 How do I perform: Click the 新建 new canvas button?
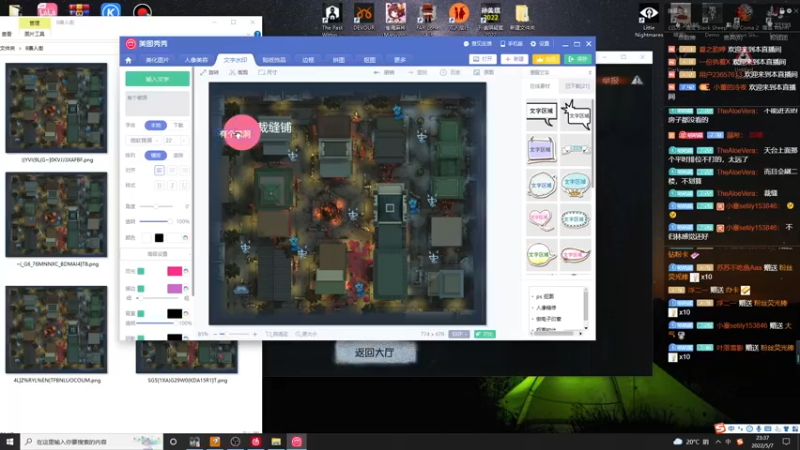pos(514,59)
